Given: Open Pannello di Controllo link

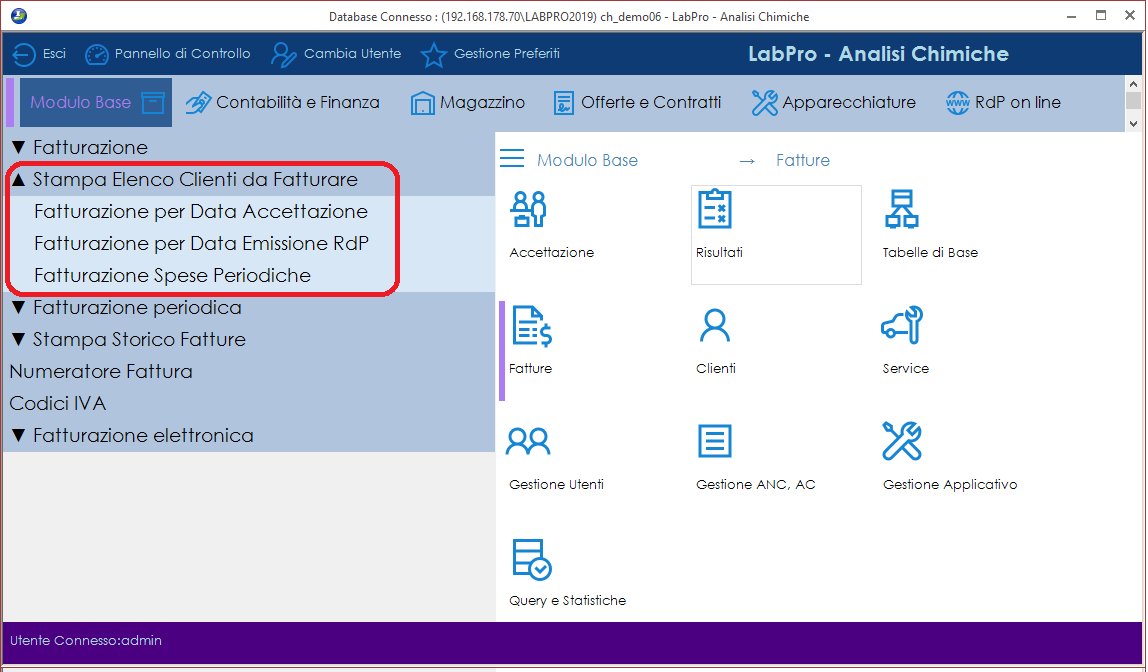Looking at the screenshot, I should (182, 53).
